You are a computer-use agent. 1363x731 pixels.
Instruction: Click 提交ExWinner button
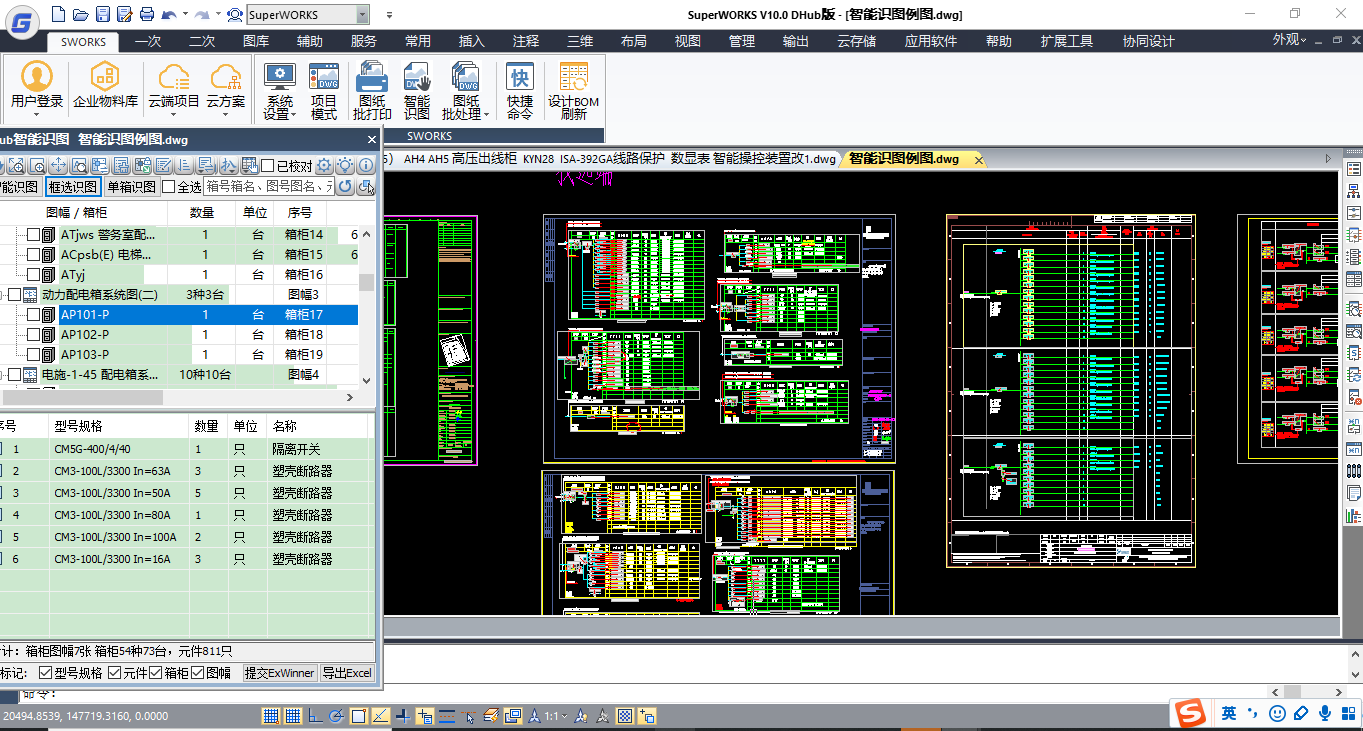click(x=280, y=673)
